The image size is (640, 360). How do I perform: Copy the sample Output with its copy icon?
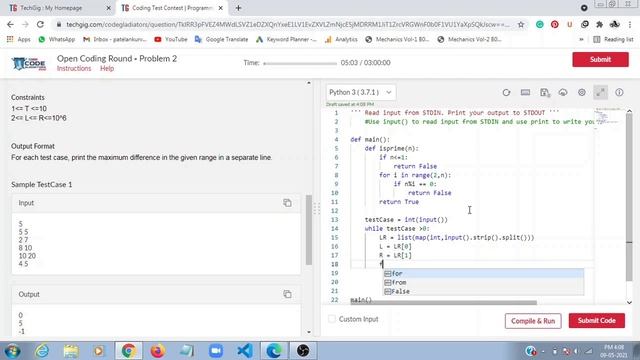click(x=287, y=294)
